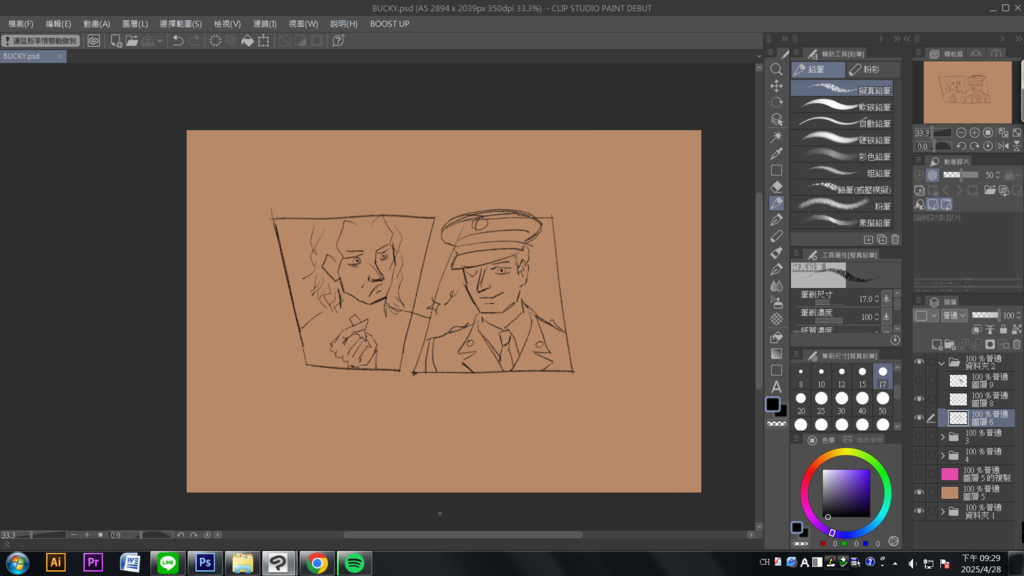1024x576 pixels.
Task: Click the Scale/Rotate transform icon
Action: point(264,40)
